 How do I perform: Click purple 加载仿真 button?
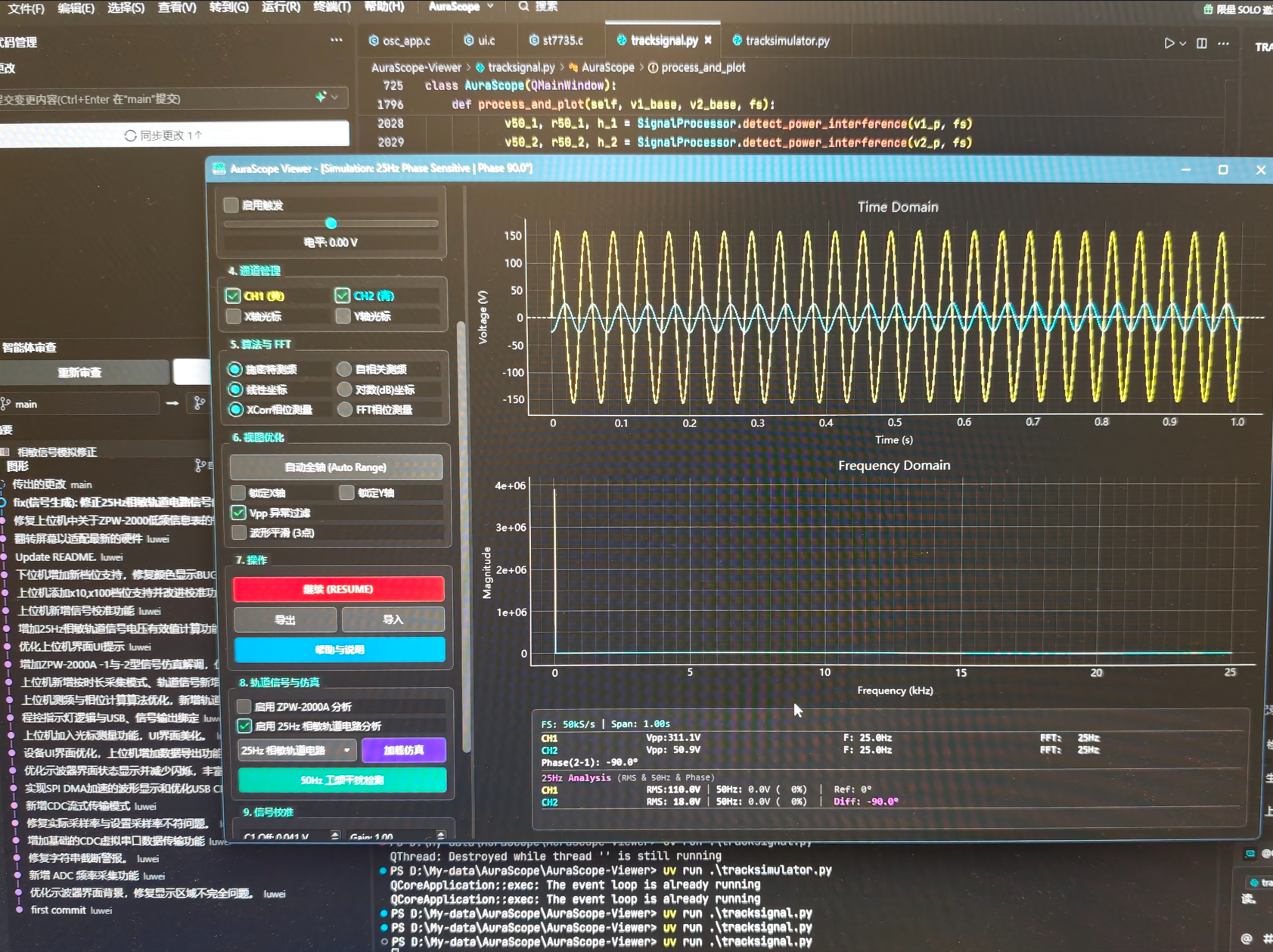[x=404, y=751]
